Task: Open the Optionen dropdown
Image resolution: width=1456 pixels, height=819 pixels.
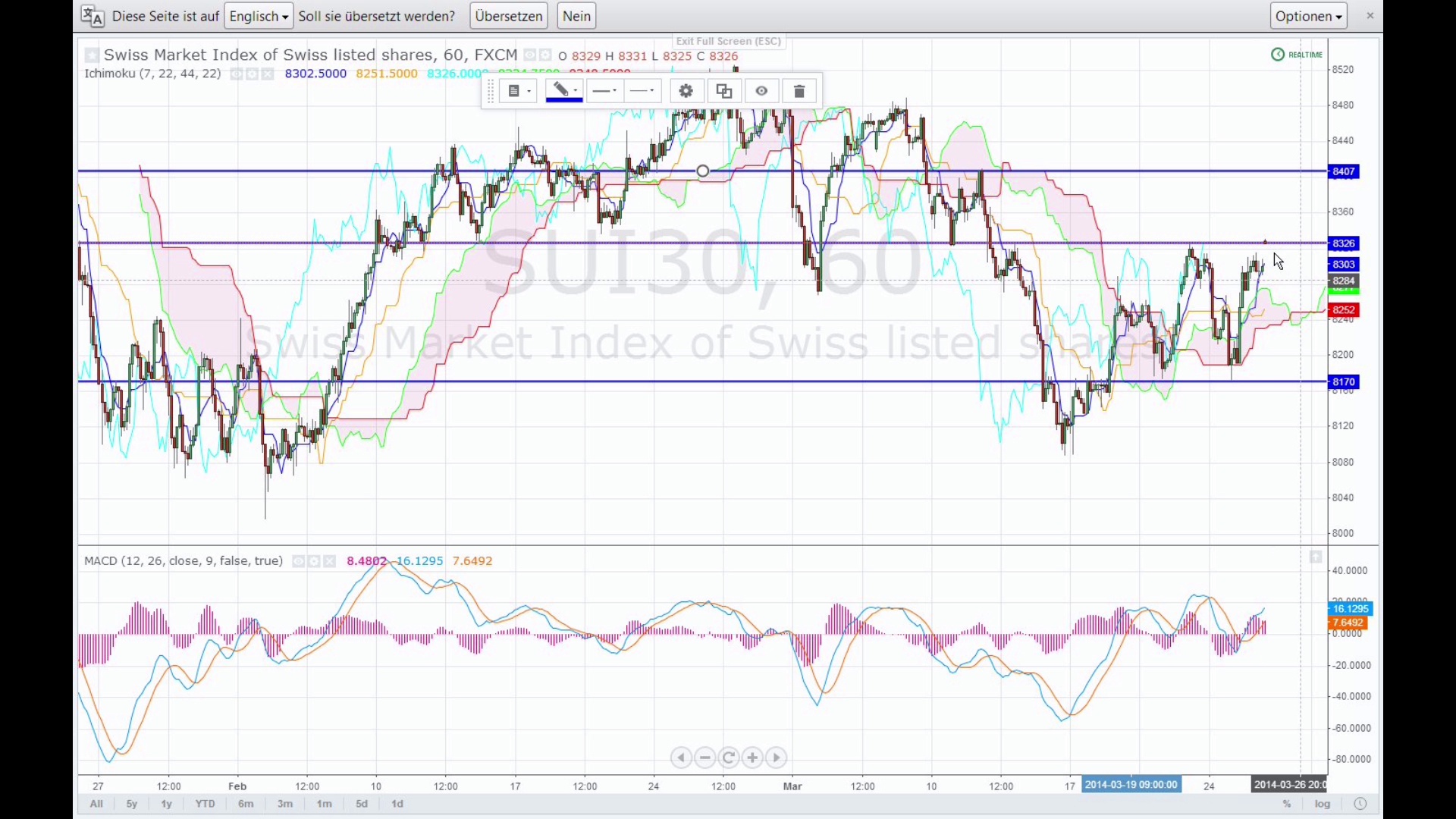Action: pyautogui.click(x=1309, y=16)
